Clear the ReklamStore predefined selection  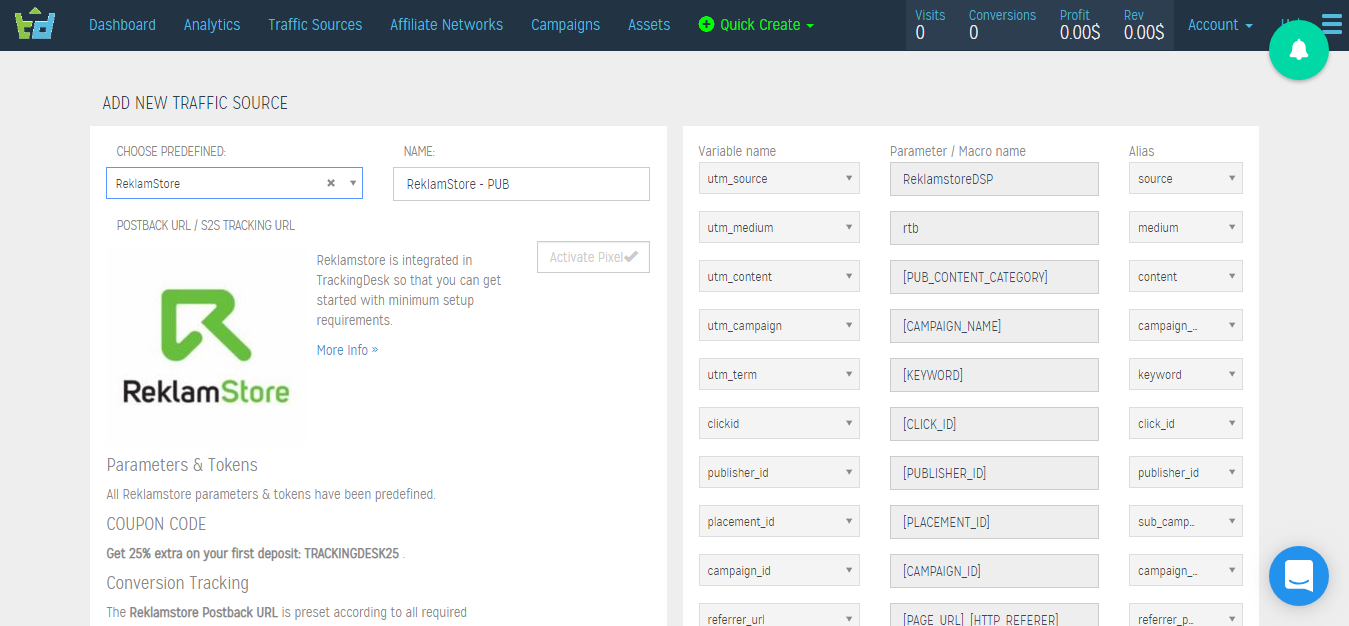click(331, 183)
